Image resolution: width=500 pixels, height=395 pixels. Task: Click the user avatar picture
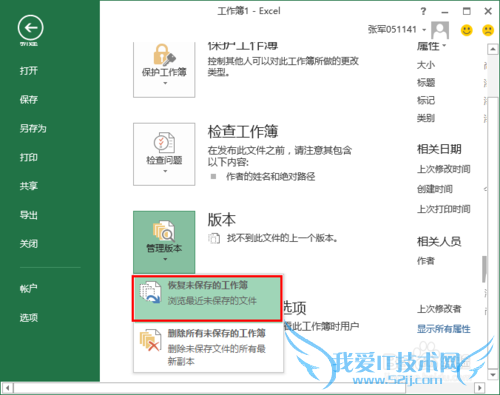440,30
